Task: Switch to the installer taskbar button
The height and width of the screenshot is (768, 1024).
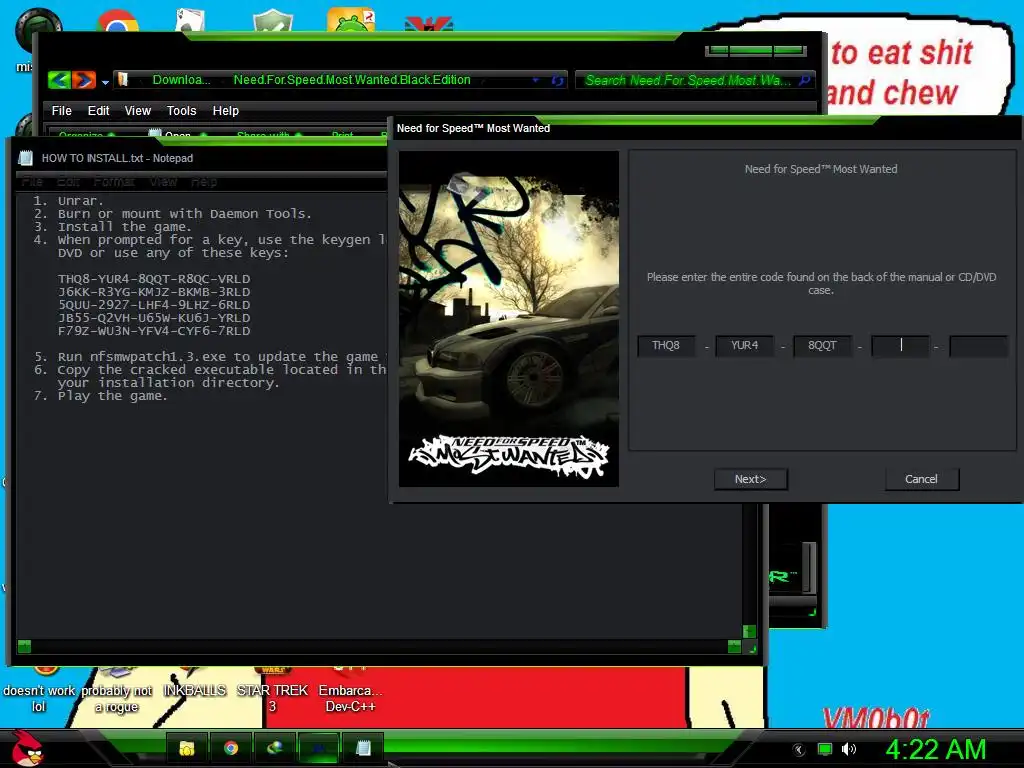Action: (x=319, y=748)
